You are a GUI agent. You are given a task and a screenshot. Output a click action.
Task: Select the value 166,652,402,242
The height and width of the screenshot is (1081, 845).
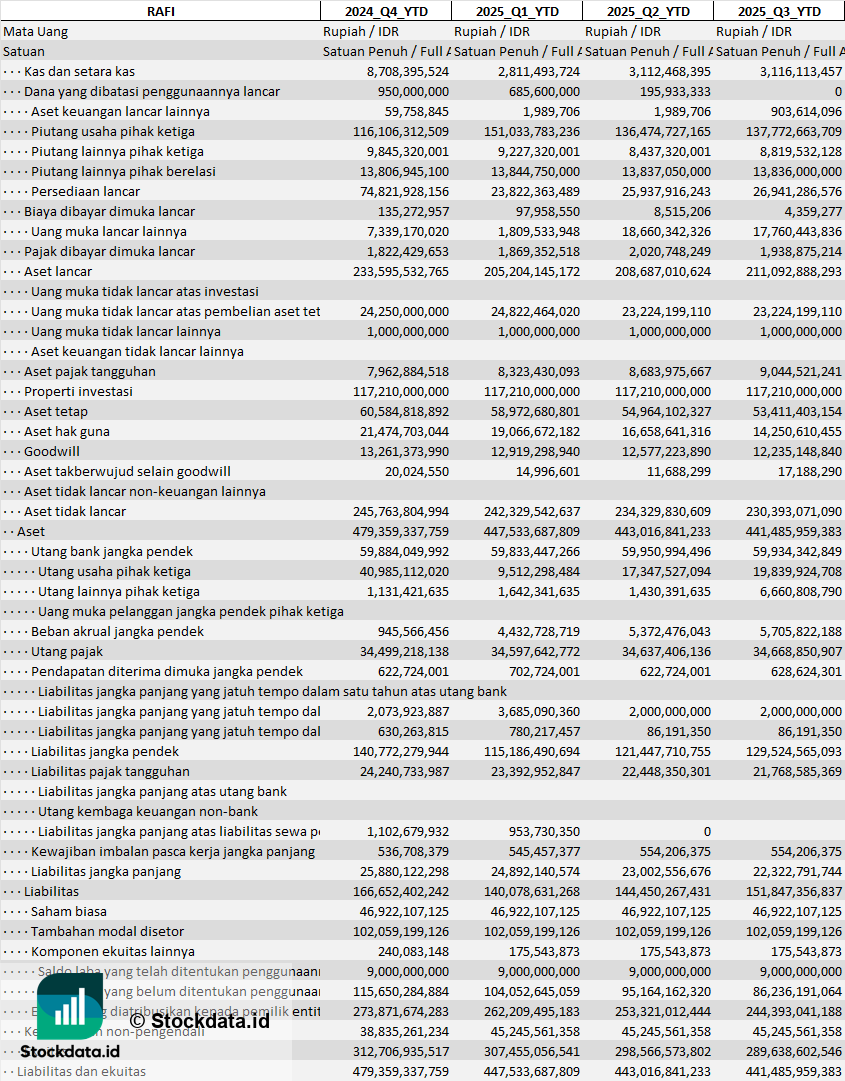click(x=401, y=891)
